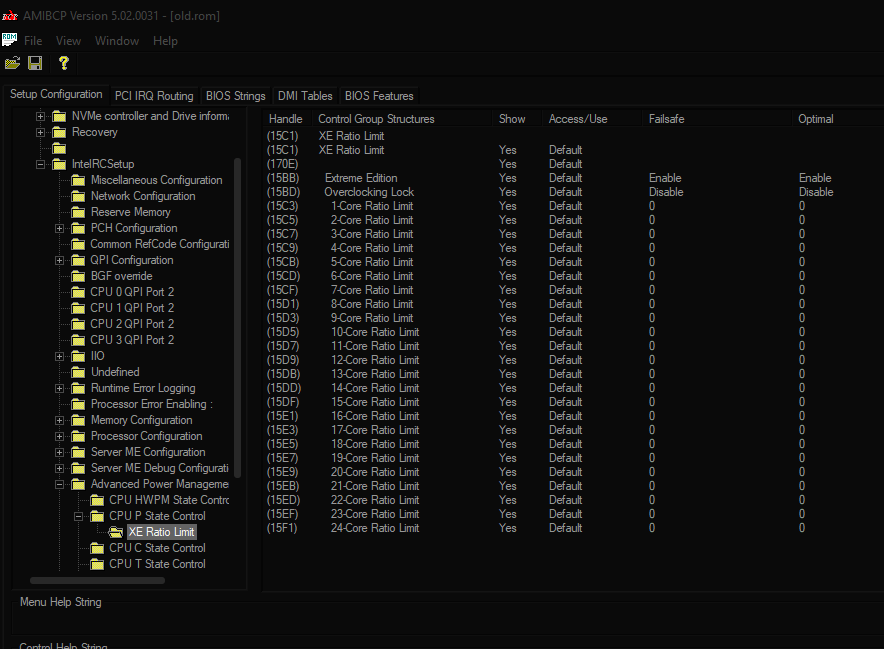Switch to the PCI IRQ Routing tab
This screenshot has width=884, height=649.
point(154,96)
